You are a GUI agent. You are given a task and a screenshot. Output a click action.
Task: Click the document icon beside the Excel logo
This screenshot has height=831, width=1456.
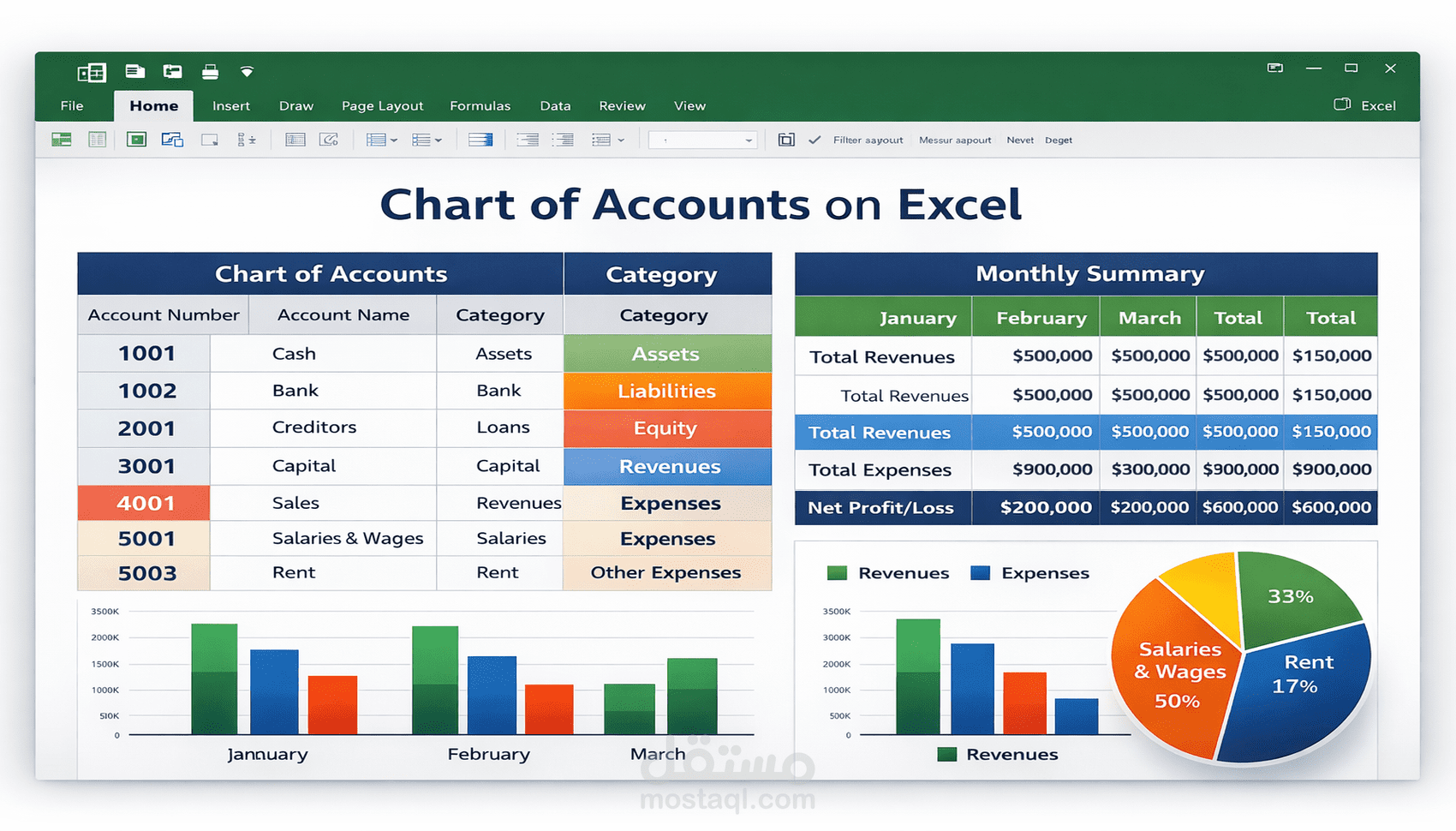click(x=135, y=71)
